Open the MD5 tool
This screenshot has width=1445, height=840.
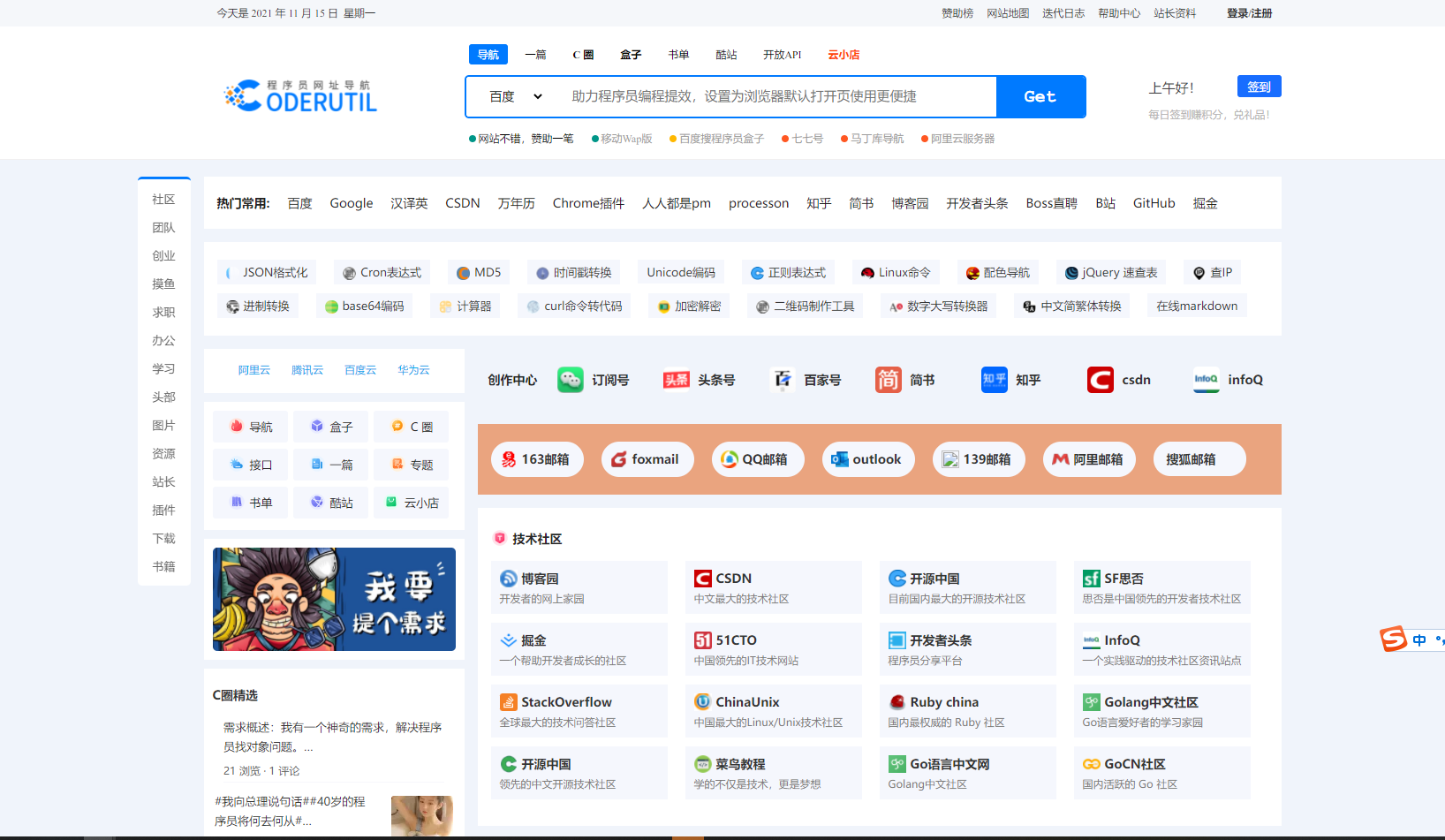pyautogui.click(x=478, y=272)
